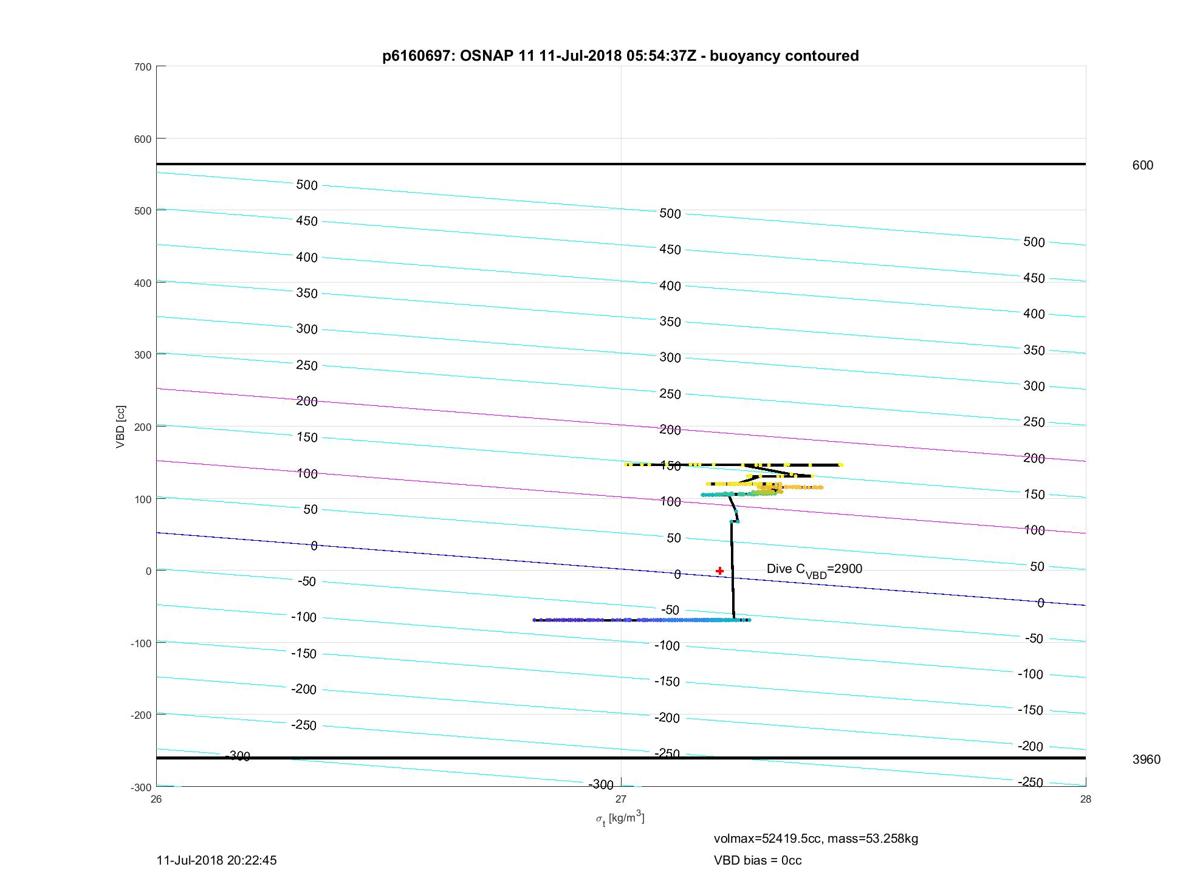Click the x-axis tick label 27
The height and width of the screenshot is (885, 1200).
click(x=621, y=798)
